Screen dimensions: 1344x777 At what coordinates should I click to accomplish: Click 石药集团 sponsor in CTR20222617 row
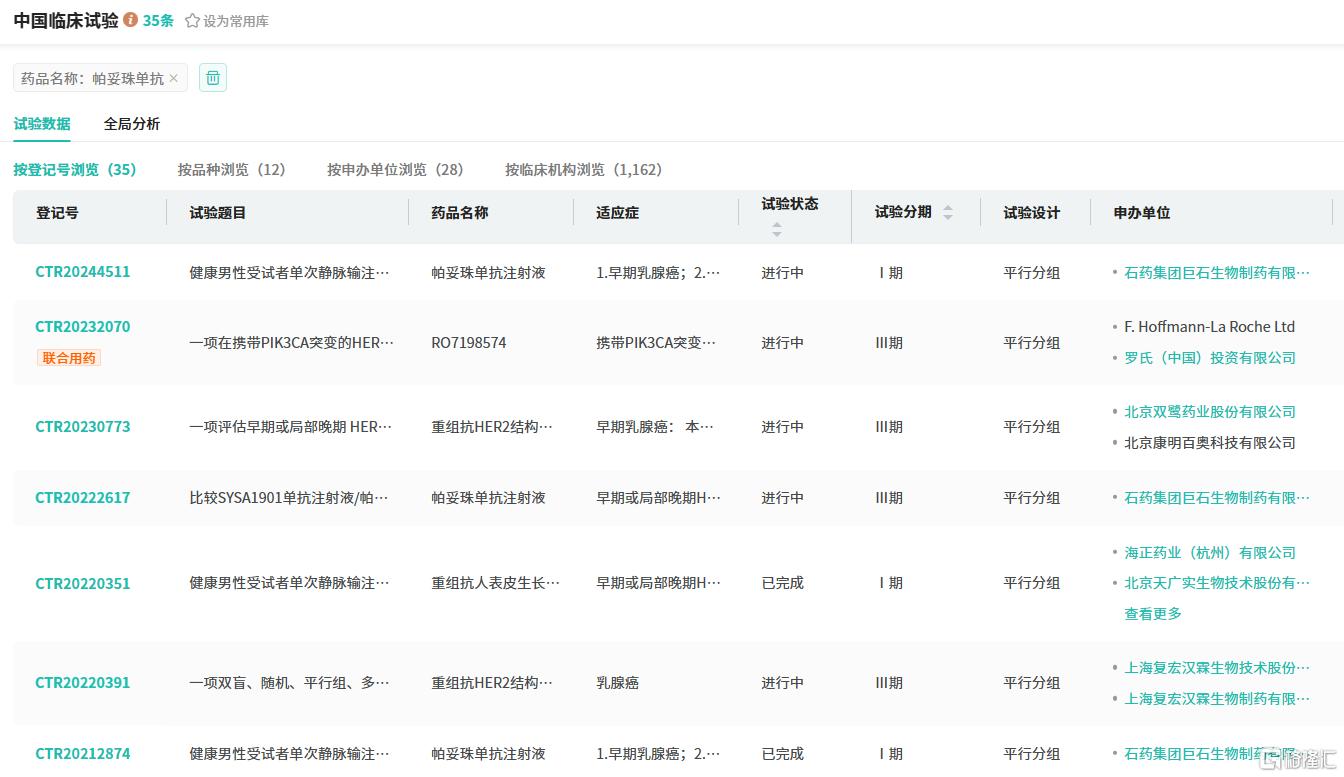click(x=1217, y=498)
